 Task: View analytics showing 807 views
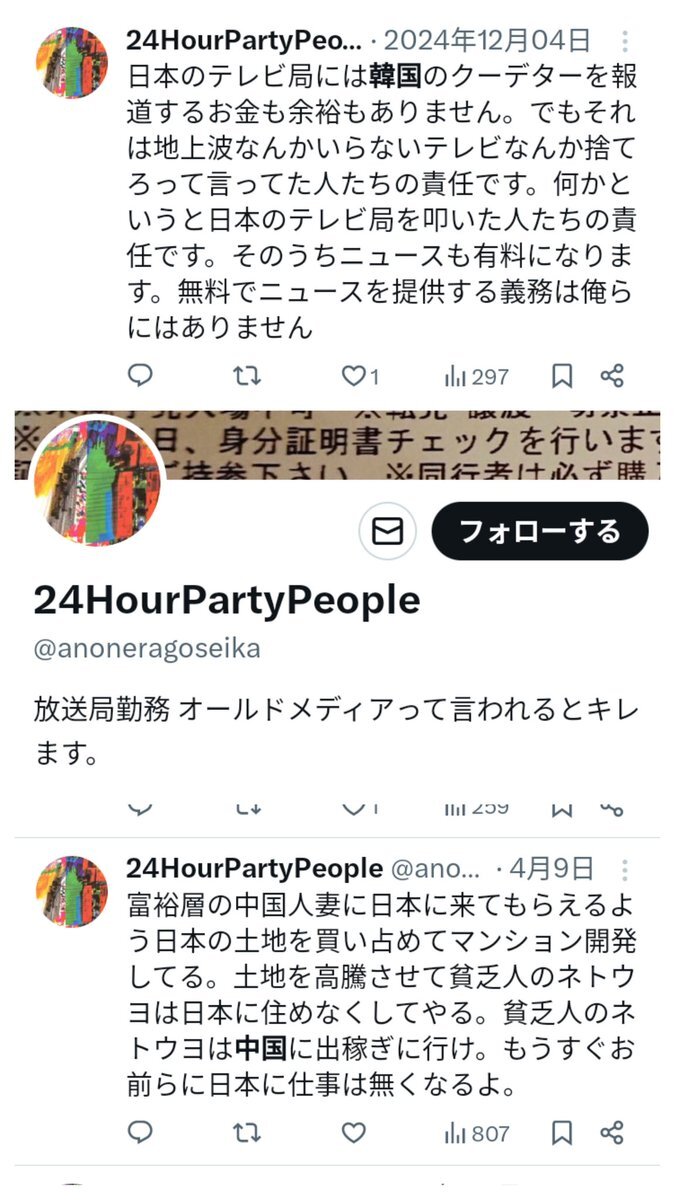(x=476, y=1133)
